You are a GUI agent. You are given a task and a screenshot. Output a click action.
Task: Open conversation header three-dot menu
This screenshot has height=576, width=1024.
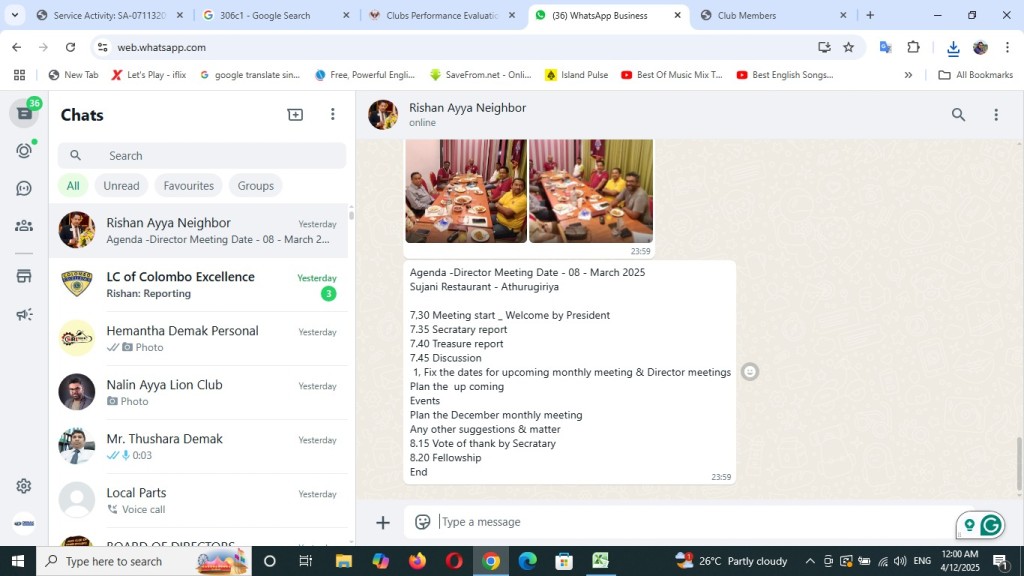point(996,115)
